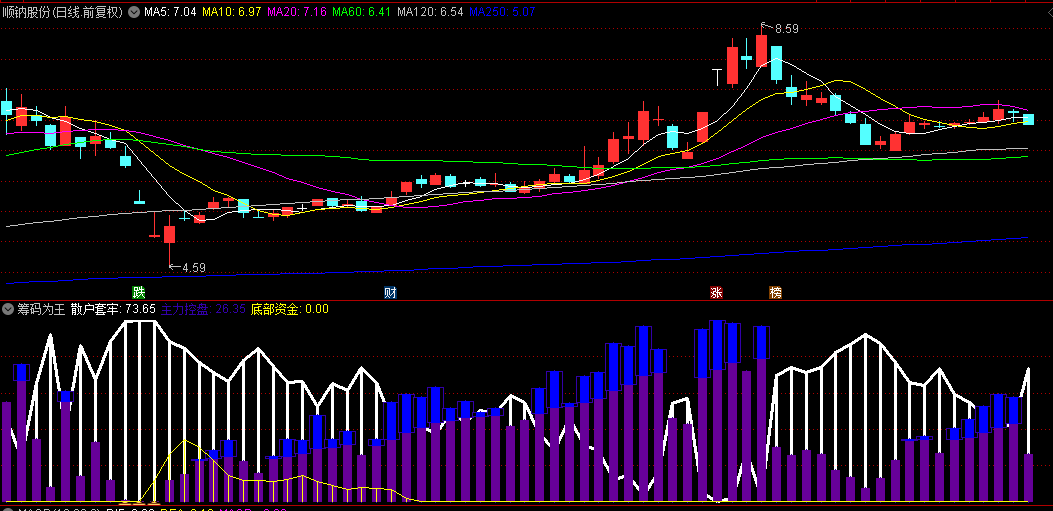Click the green MA60: 6.41 label
This screenshot has width=1053, height=511.
coord(362,11)
